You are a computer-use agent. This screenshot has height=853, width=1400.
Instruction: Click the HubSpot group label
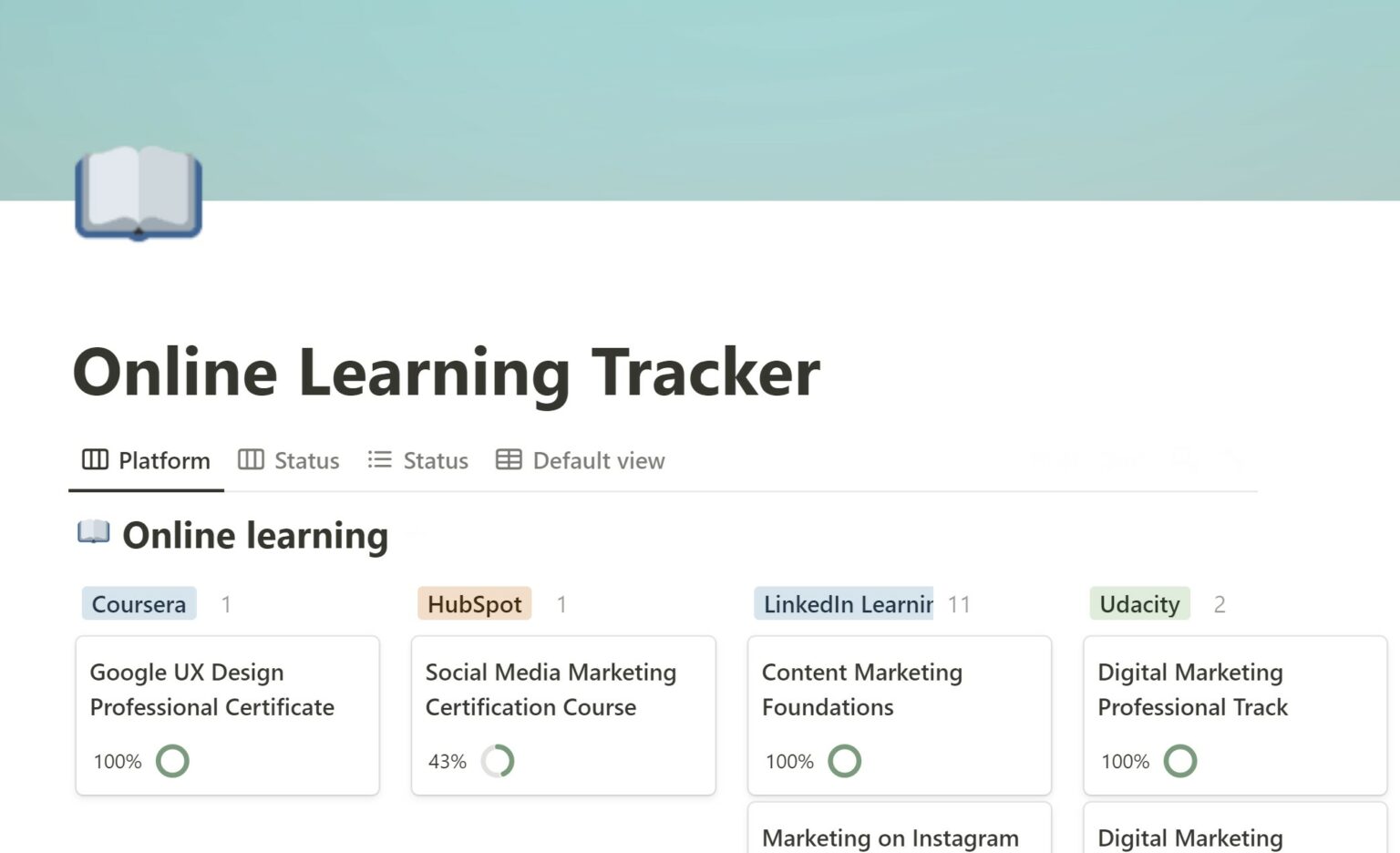click(x=474, y=604)
